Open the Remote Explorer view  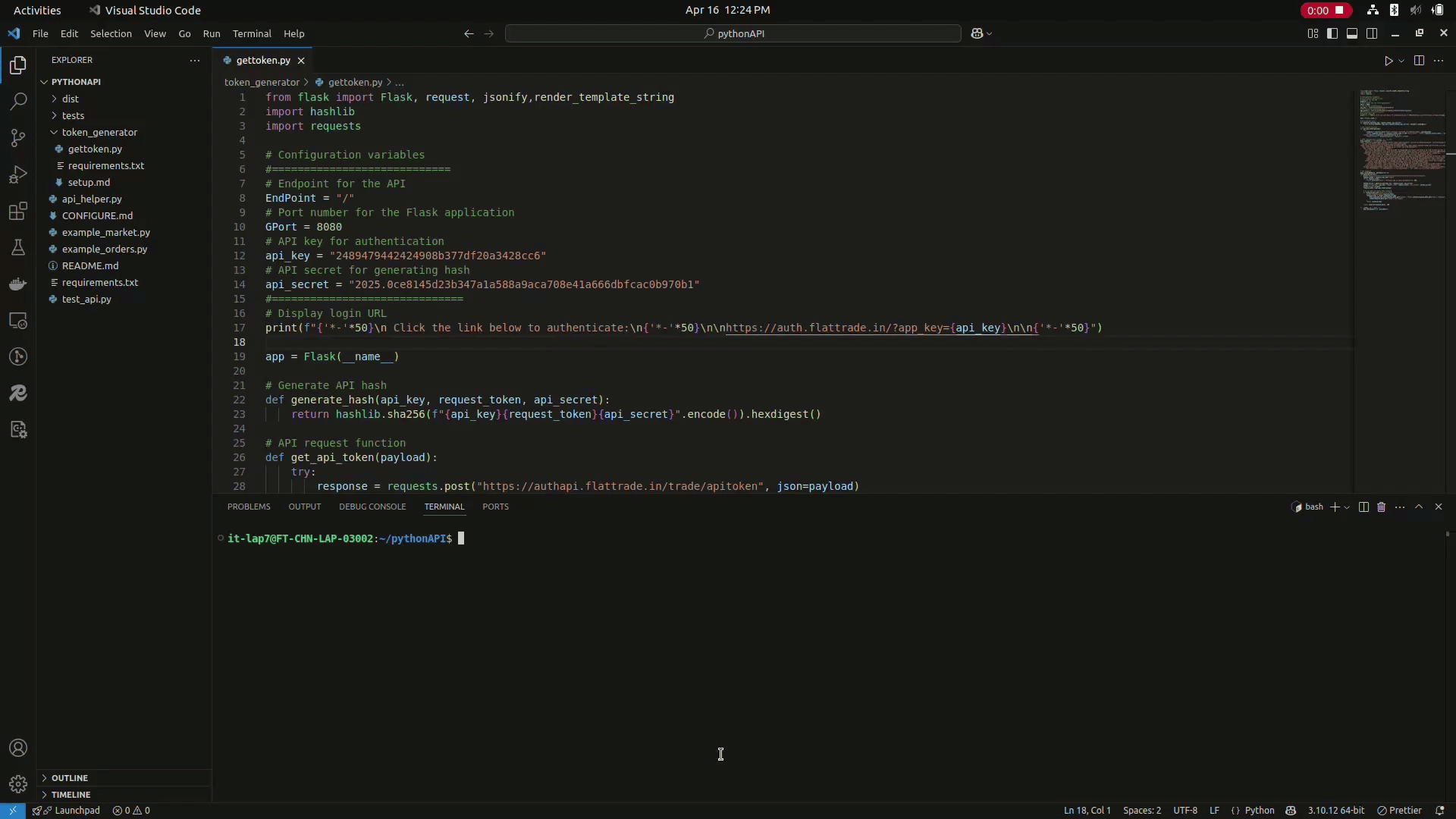pos(18,320)
